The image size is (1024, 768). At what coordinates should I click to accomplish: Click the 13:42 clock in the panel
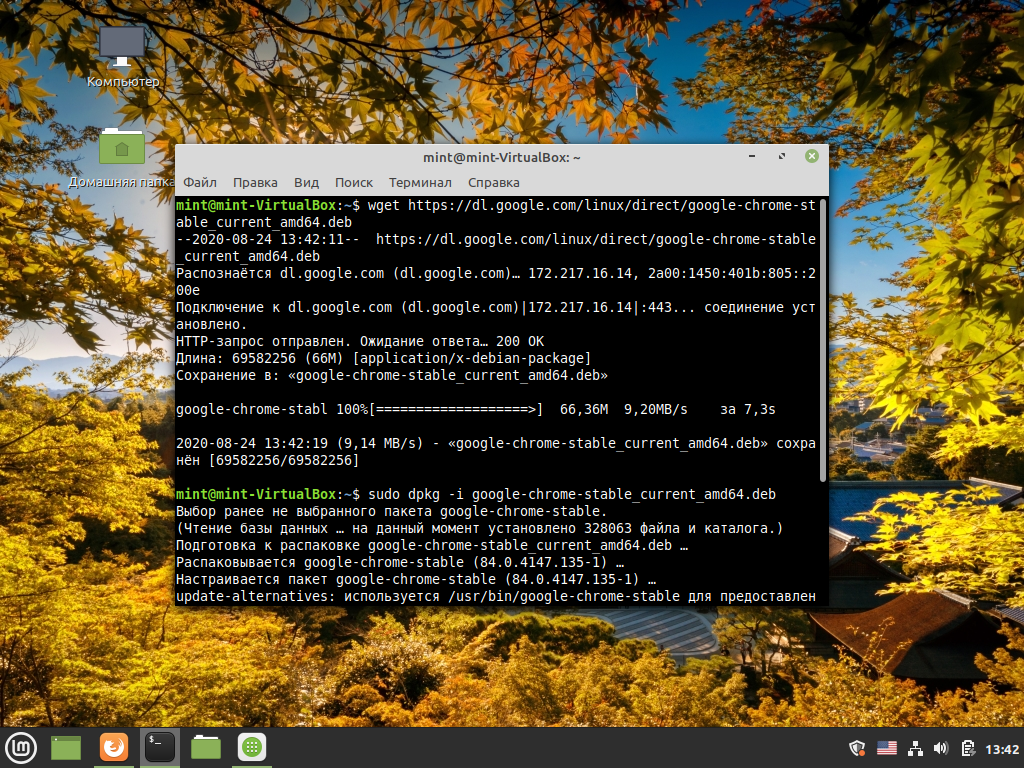[x=1002, y=749]
